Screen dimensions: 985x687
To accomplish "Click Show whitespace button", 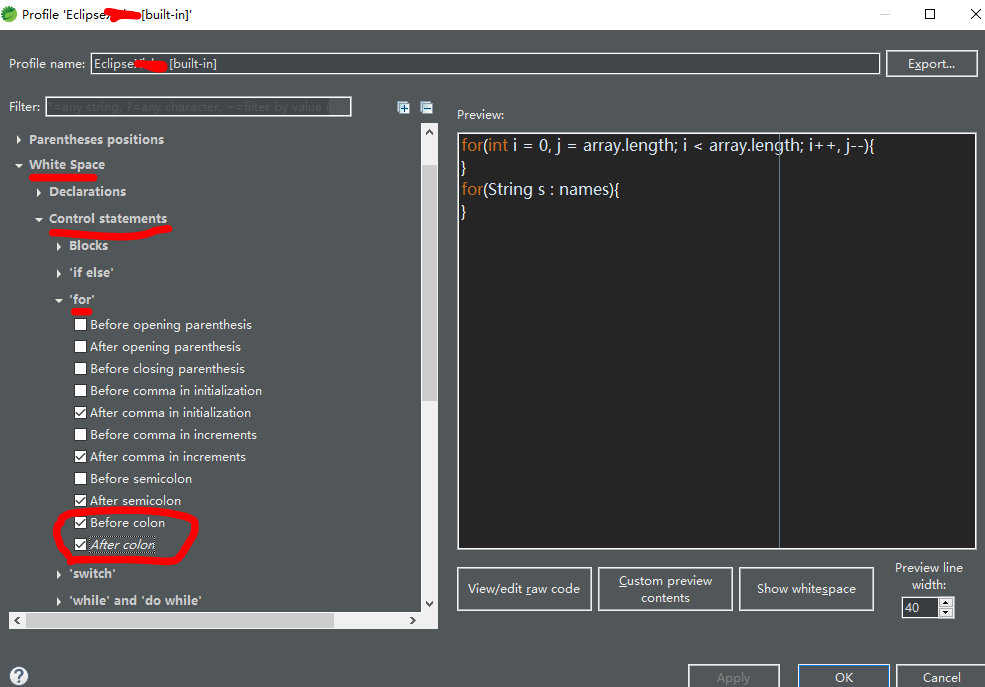I will click(x=806, y=588).
